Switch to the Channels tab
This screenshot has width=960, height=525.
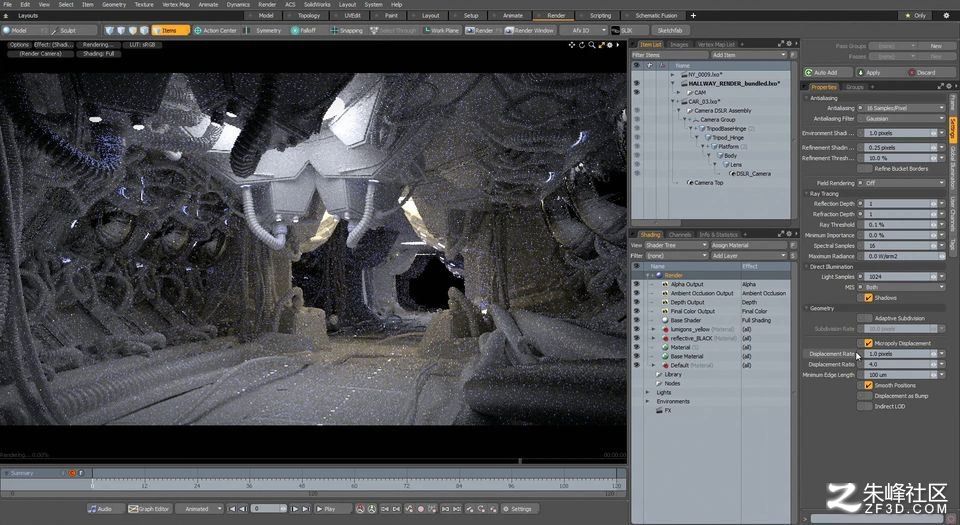click(x=680, y=234)
